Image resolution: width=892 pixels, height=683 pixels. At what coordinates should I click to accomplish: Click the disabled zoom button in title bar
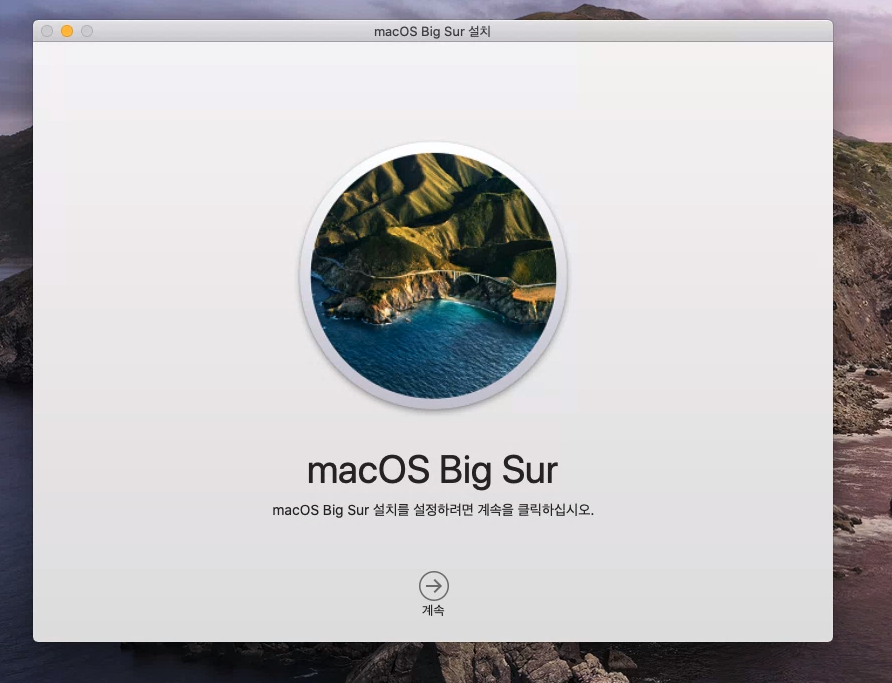(87, 31)
